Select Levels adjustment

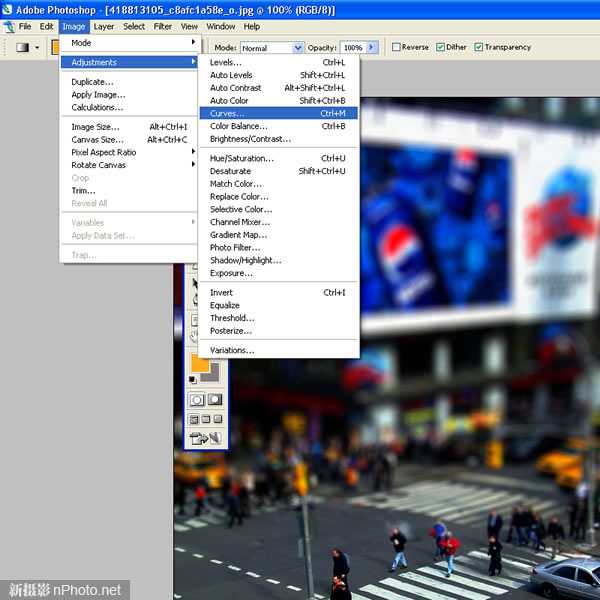coord(279,62)
